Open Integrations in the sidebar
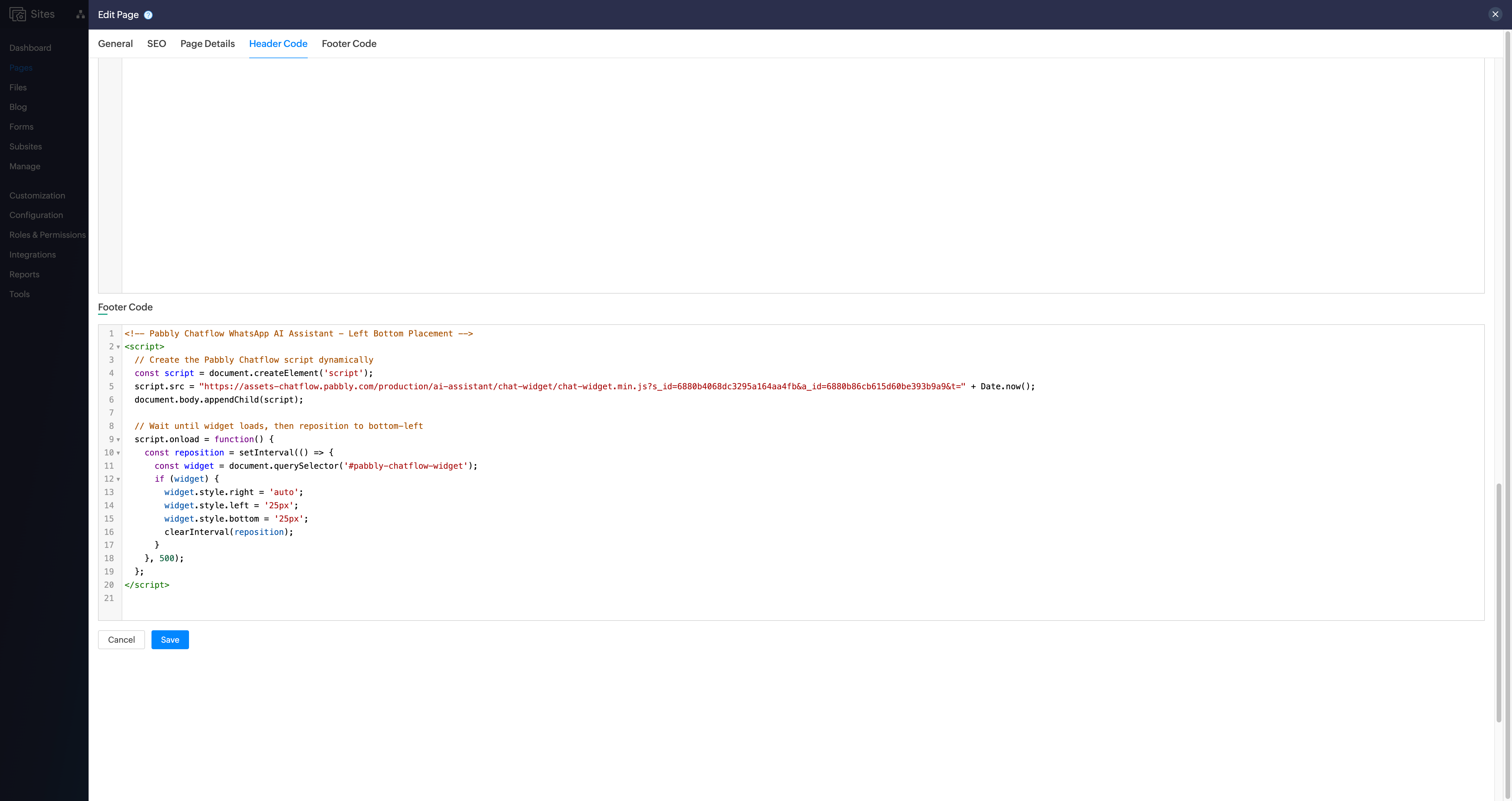The width and height of the screenshot is (1512, 801). (32, 254)
